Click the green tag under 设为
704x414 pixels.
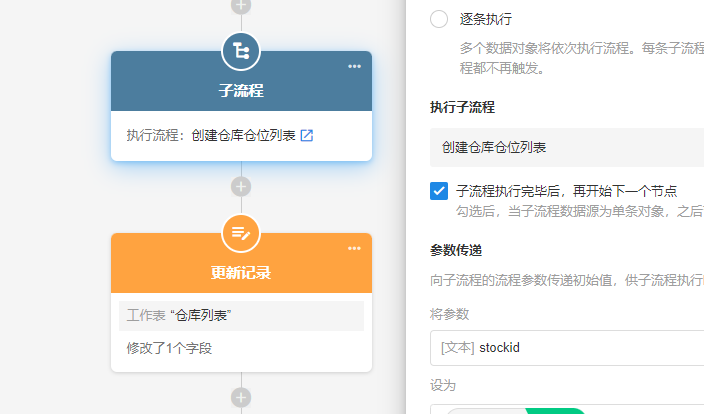click(555, 410)
